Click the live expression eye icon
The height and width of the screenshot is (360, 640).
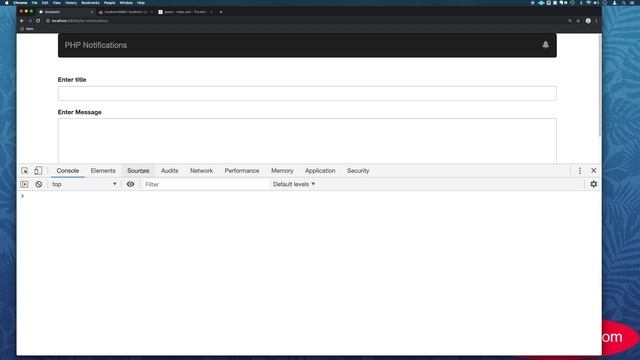click(131, 184)
